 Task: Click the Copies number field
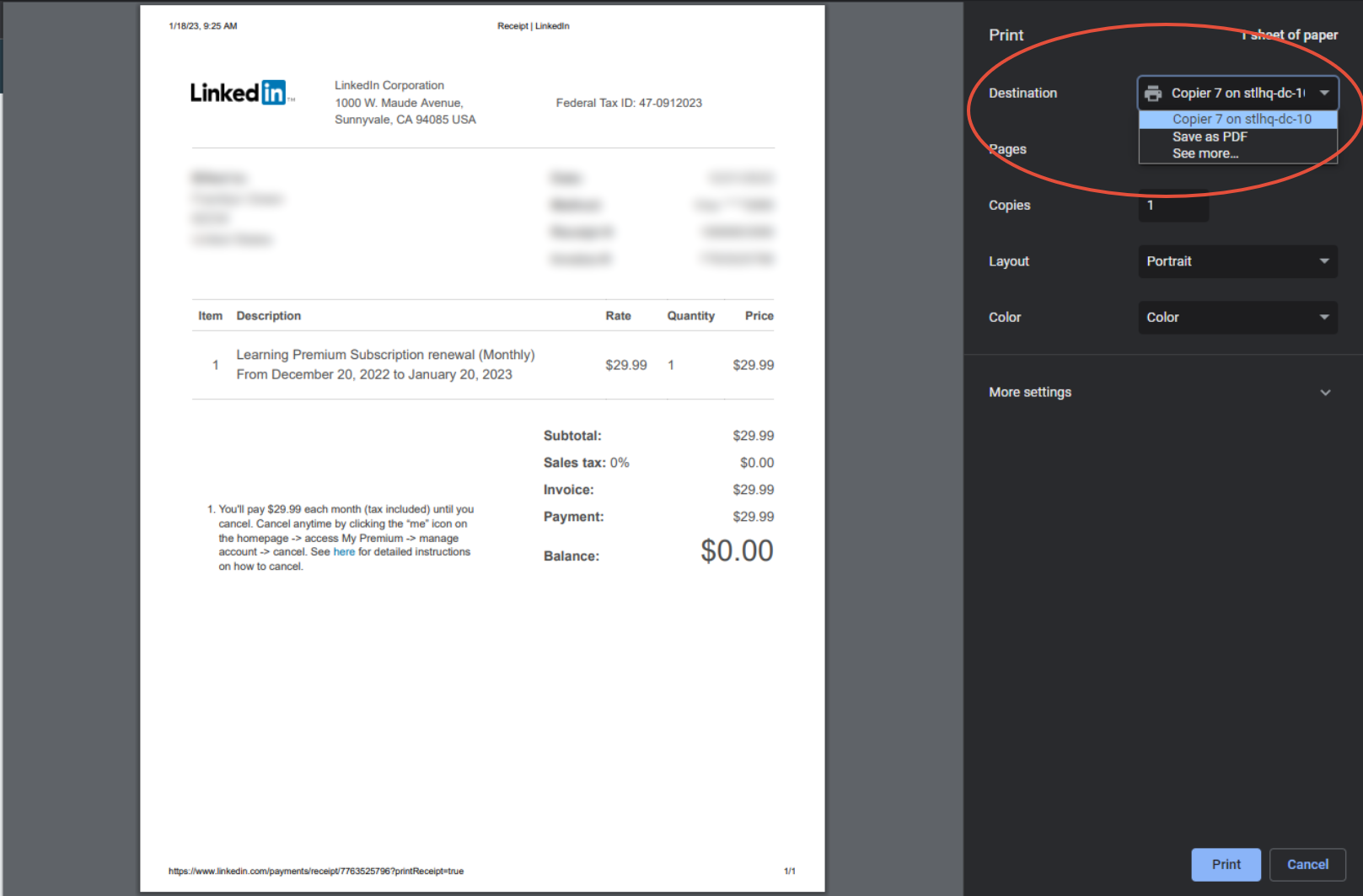click(1173, 206)
